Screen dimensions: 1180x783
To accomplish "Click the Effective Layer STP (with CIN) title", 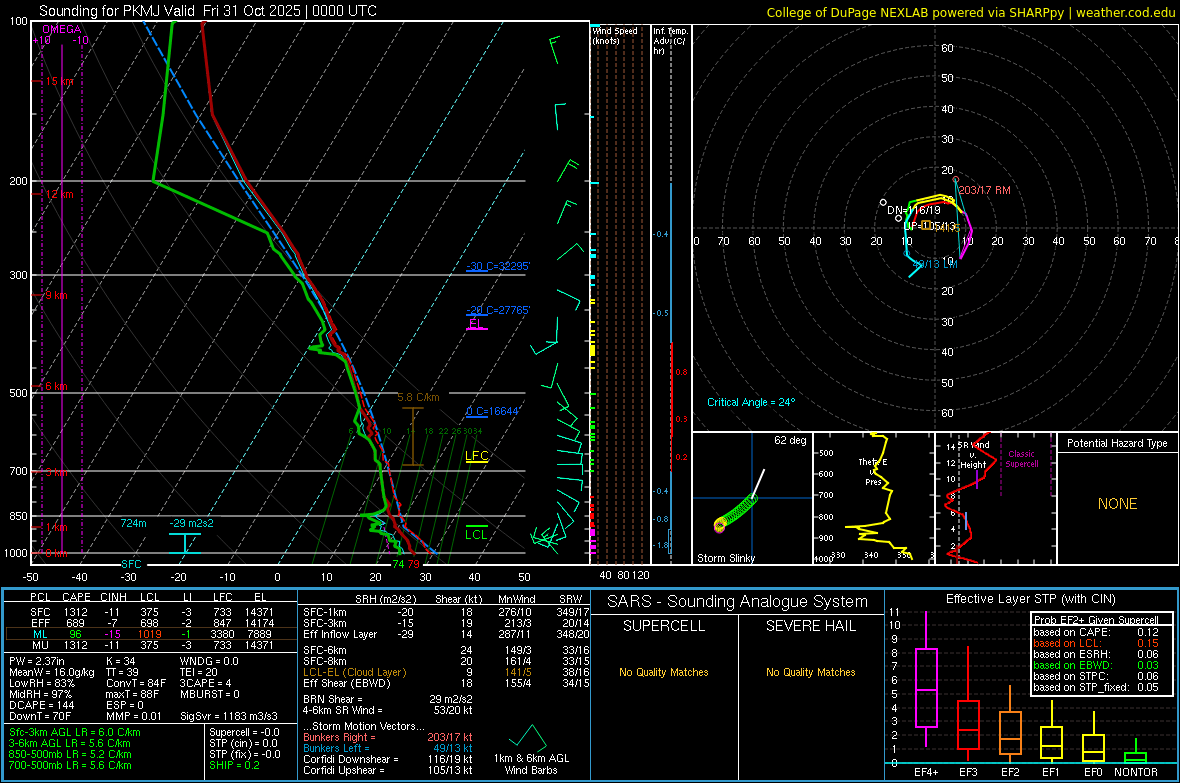I will pyautogui.click(x=1030, y=599).
